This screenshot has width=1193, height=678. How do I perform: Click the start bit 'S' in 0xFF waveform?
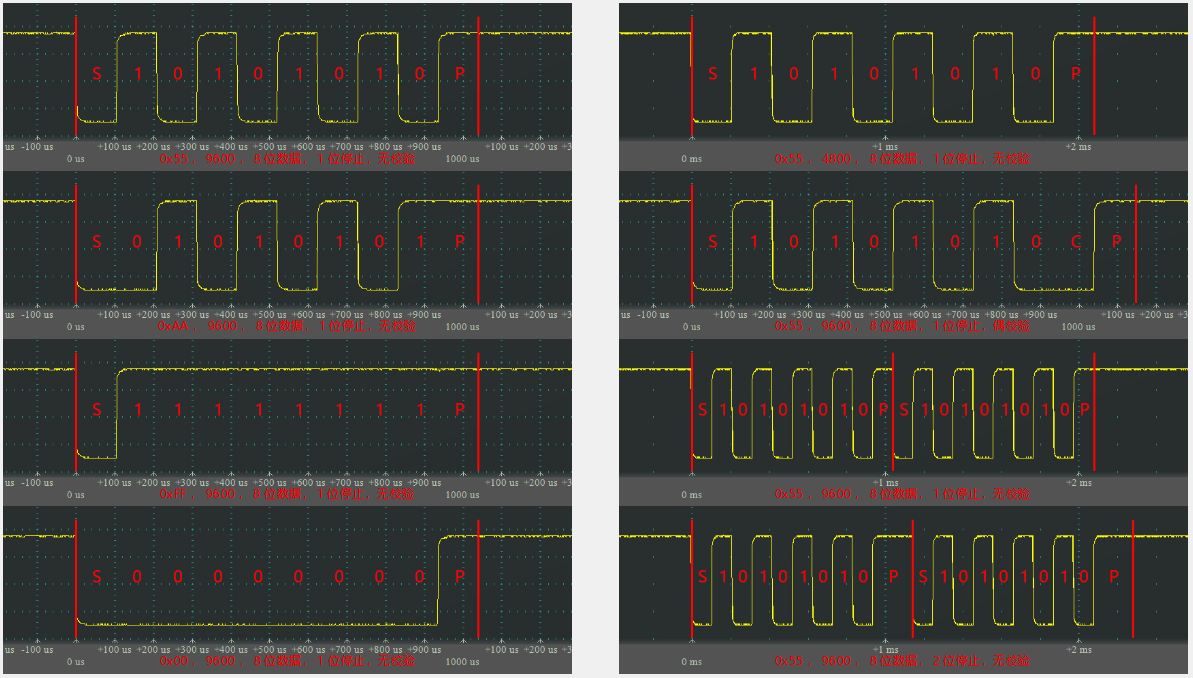97,409
